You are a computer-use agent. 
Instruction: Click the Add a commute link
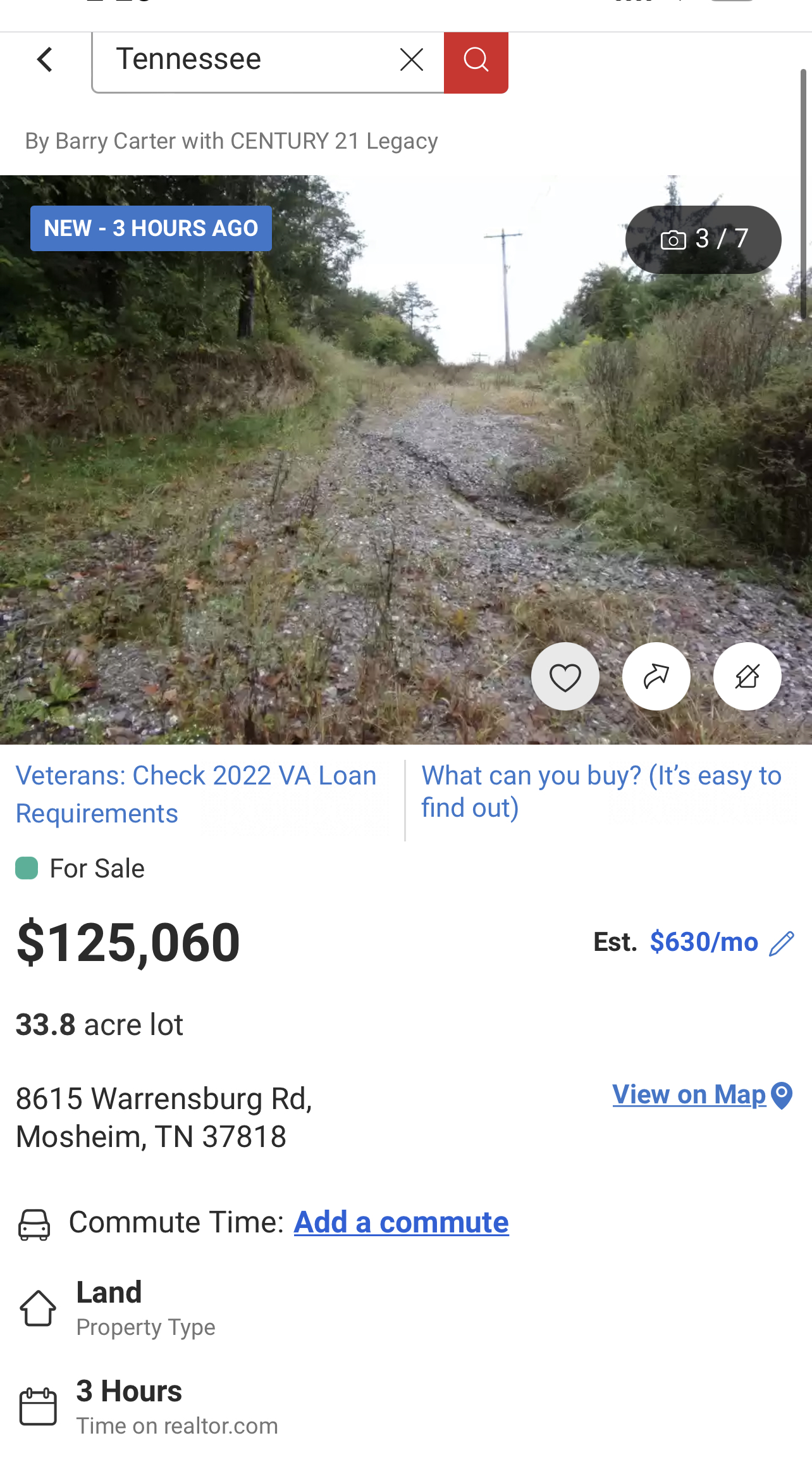click(x=401, y=1222)
